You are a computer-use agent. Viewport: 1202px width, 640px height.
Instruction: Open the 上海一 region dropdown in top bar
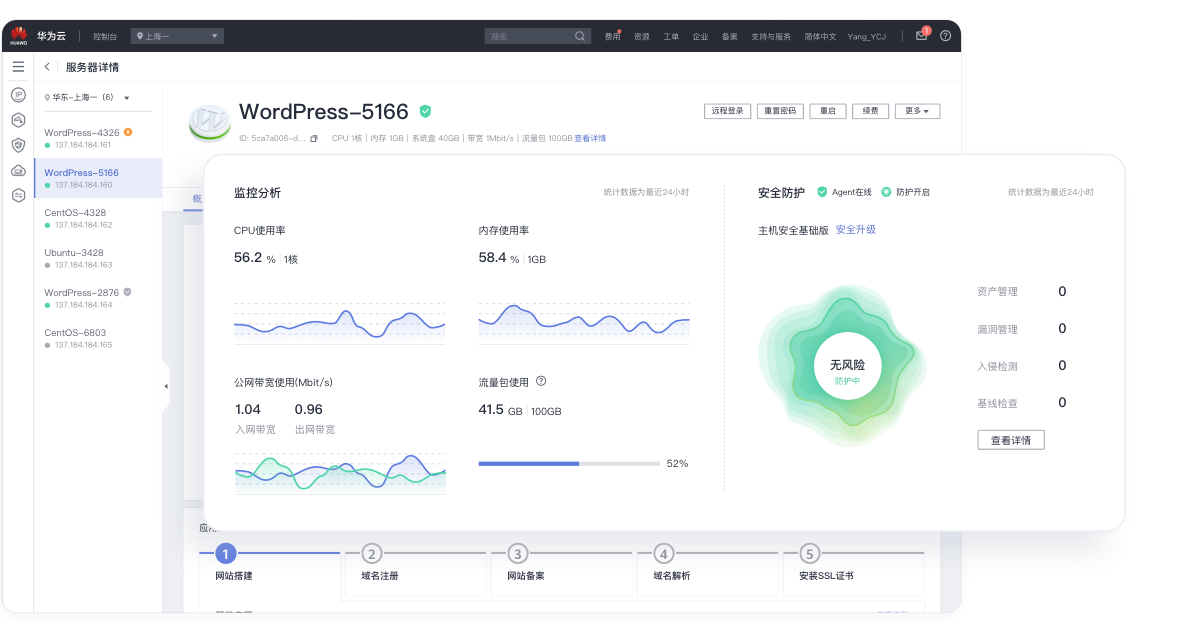[x=177, y=36]
